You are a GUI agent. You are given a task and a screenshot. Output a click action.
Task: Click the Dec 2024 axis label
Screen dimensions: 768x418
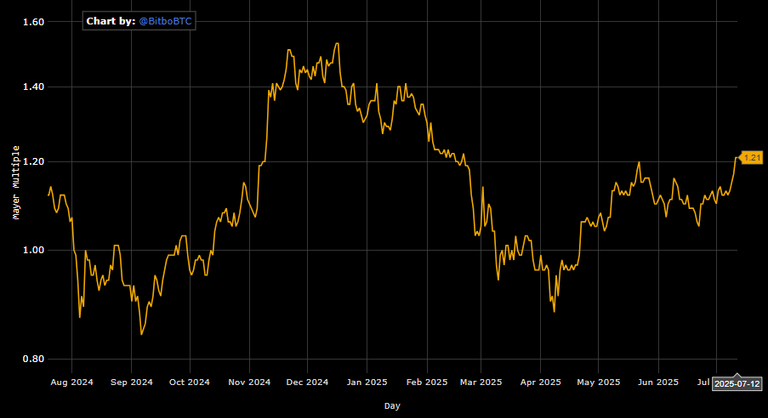307,382
